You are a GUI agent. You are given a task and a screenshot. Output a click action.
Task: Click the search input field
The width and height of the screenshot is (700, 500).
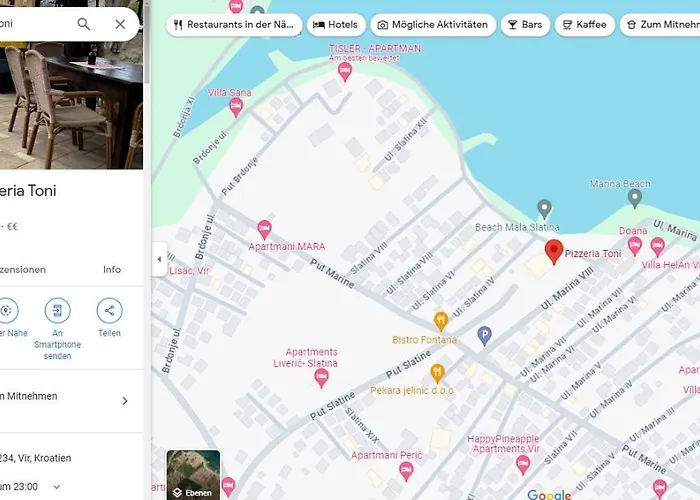point(36,24)
